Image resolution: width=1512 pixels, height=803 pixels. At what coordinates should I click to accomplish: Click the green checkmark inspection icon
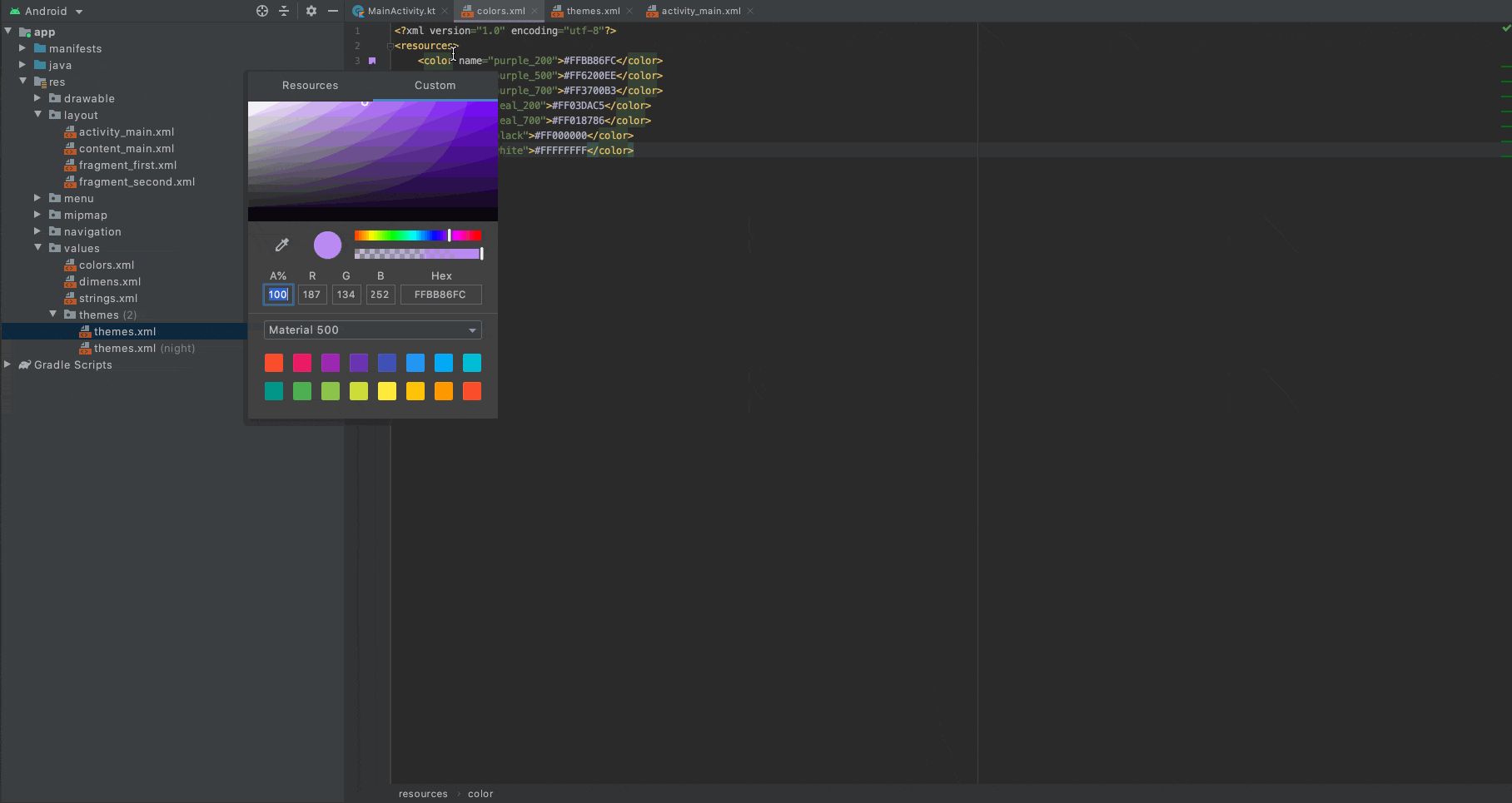[x=1505, y=28]
